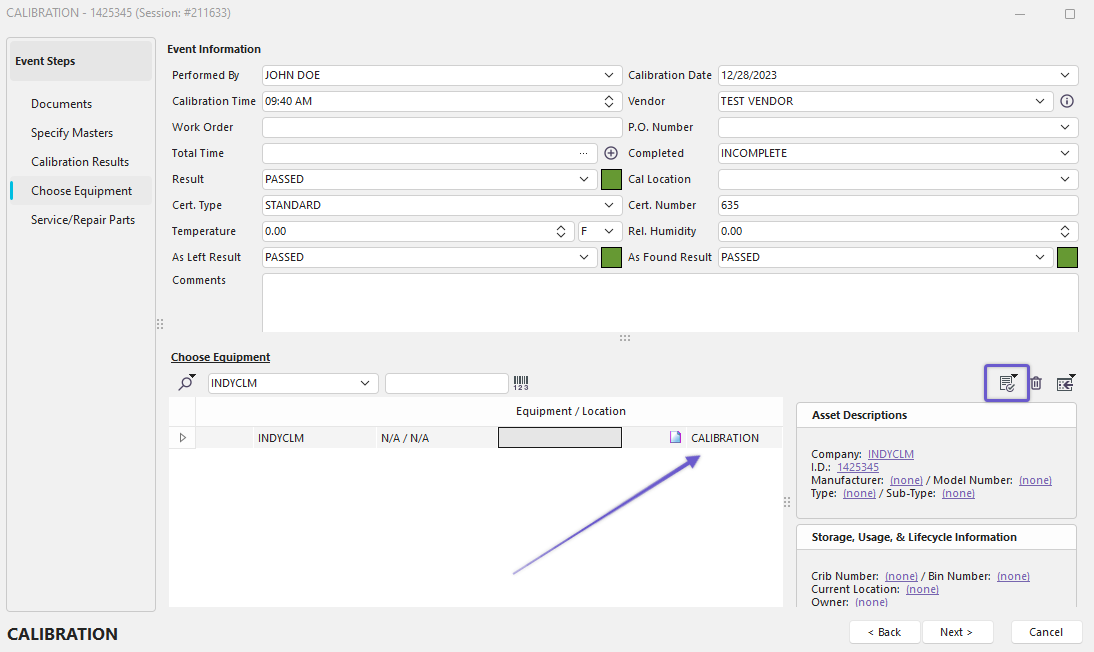1094x652 pixels.
Task: Click the barcode scan icon
Action: point(521,383)
